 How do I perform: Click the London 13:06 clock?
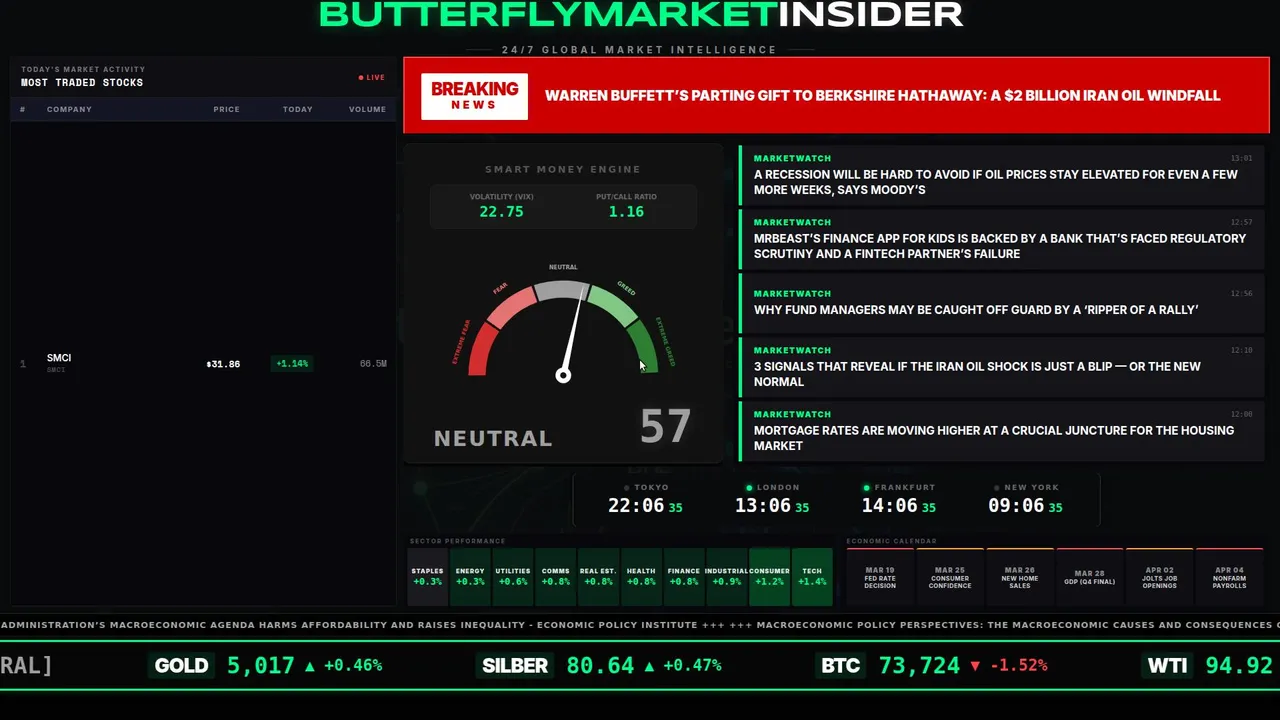771,506
